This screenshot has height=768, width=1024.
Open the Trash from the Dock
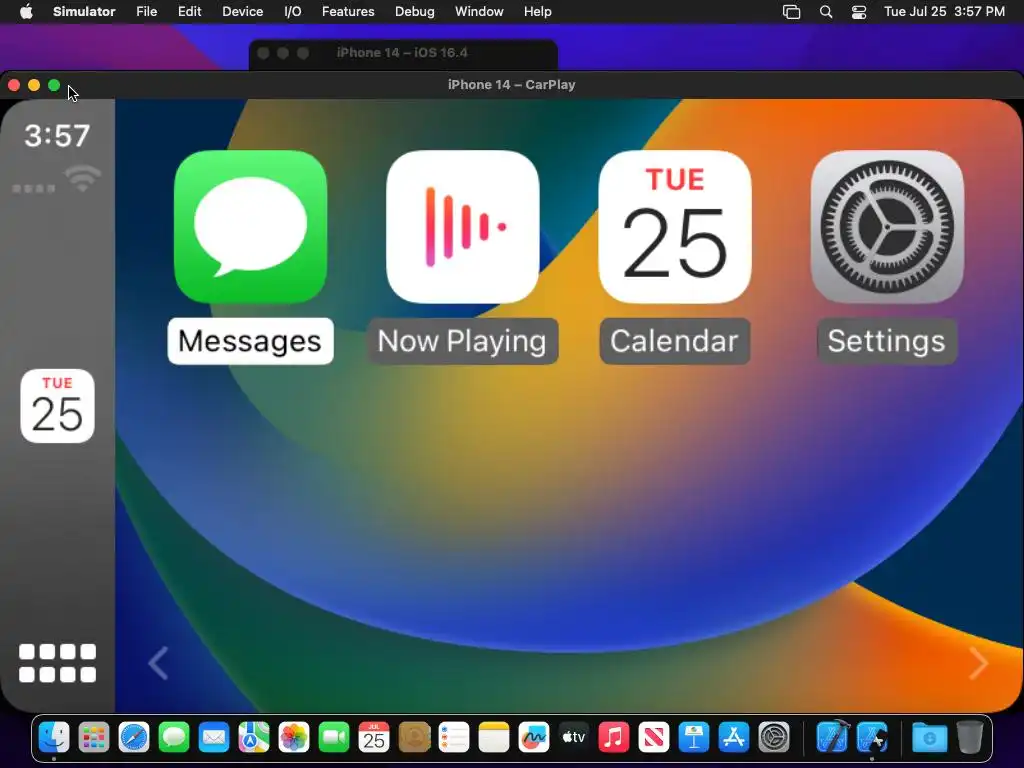(x=970, y=737)
